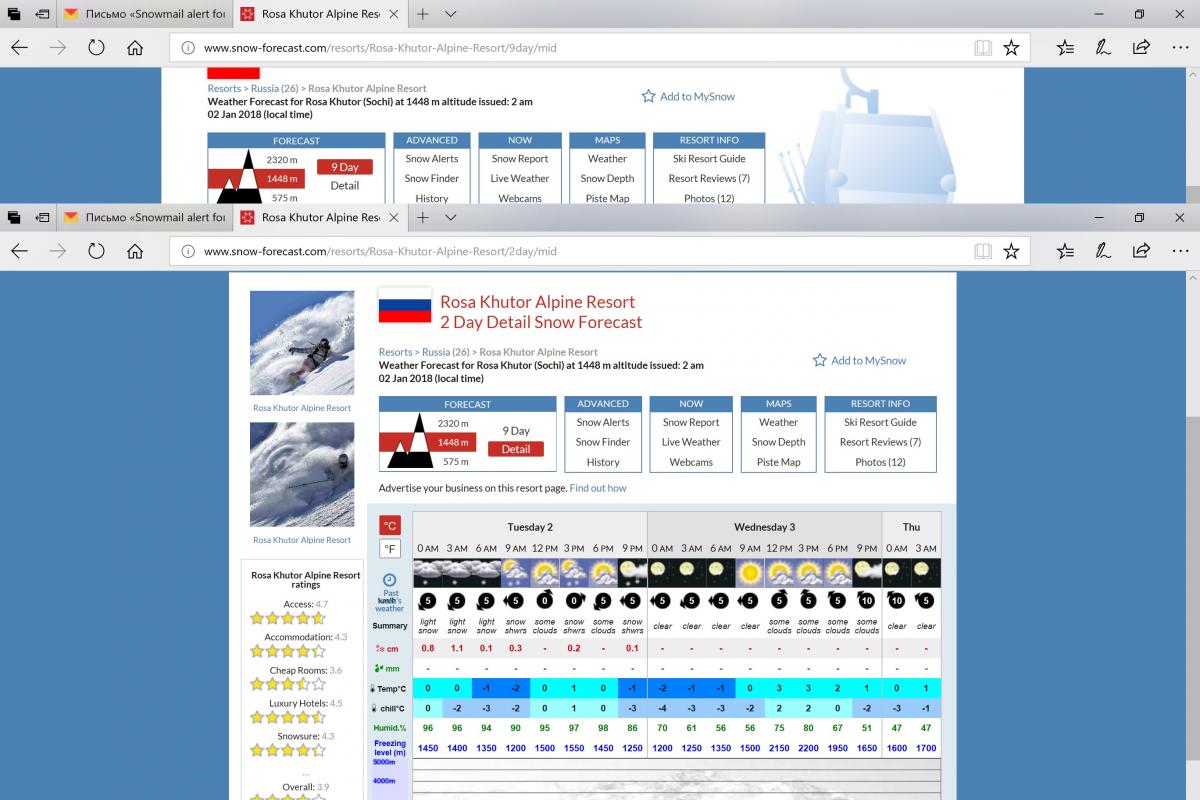Viewport: 1200px width, 800px height.
Task: Refresh the page in the front browser window
Action: tap(97, 251)
